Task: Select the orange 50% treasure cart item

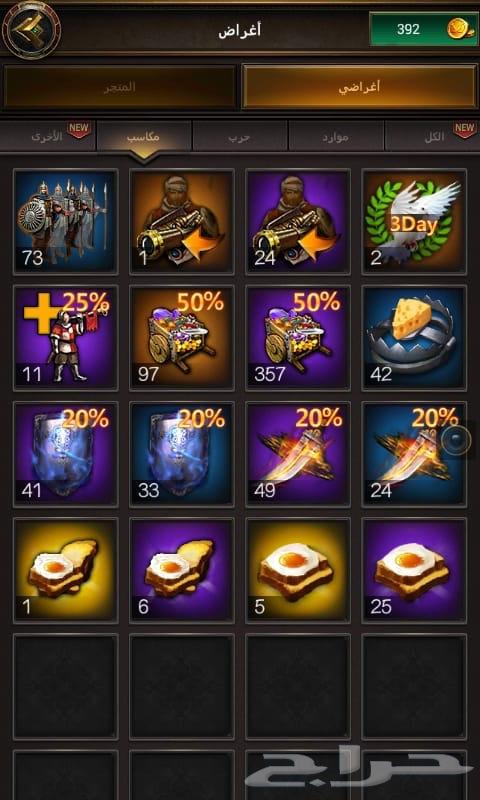Action: 182,338
